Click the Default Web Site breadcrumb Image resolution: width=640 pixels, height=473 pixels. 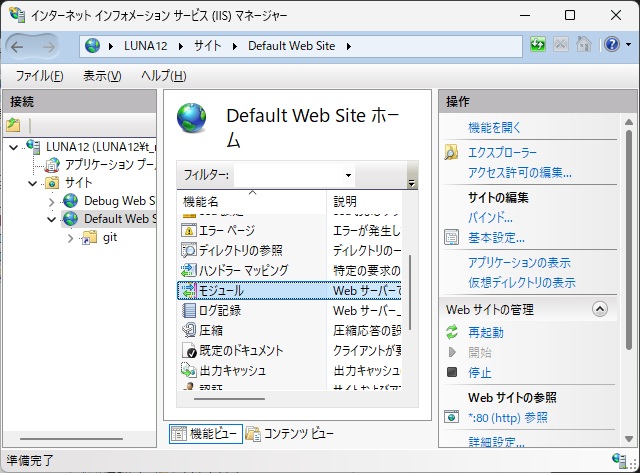(291, 46)
